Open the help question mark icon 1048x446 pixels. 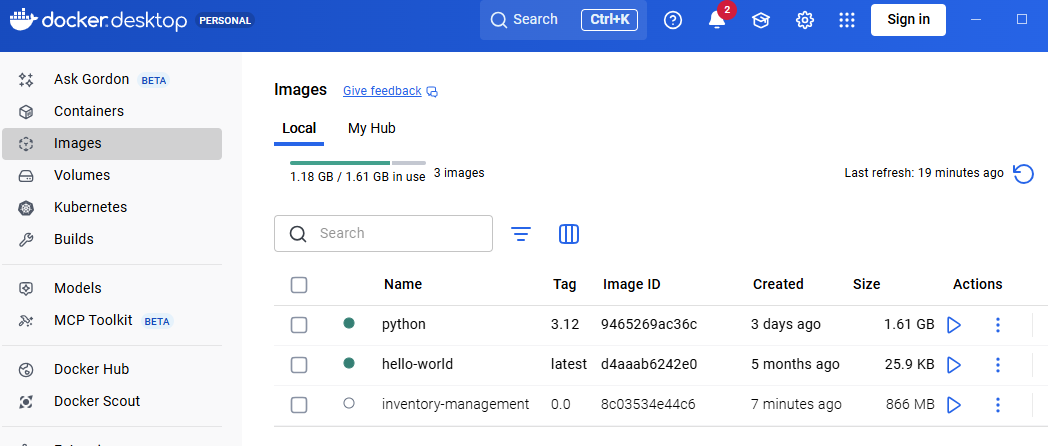pos(672,20)
